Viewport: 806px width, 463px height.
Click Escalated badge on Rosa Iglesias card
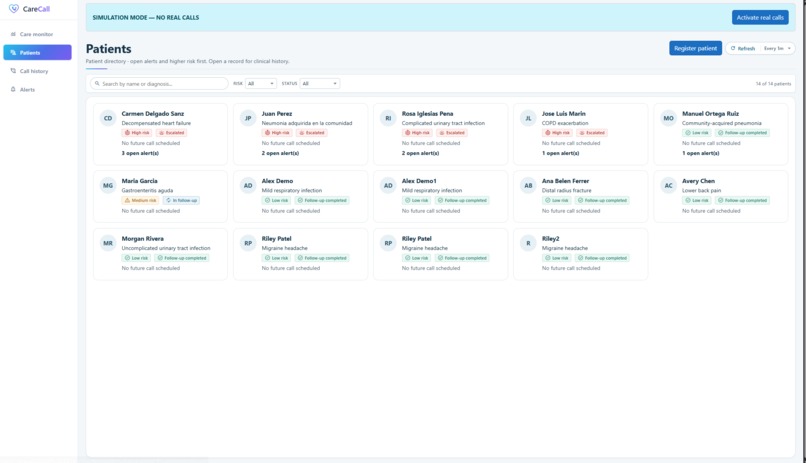[452, 133]
